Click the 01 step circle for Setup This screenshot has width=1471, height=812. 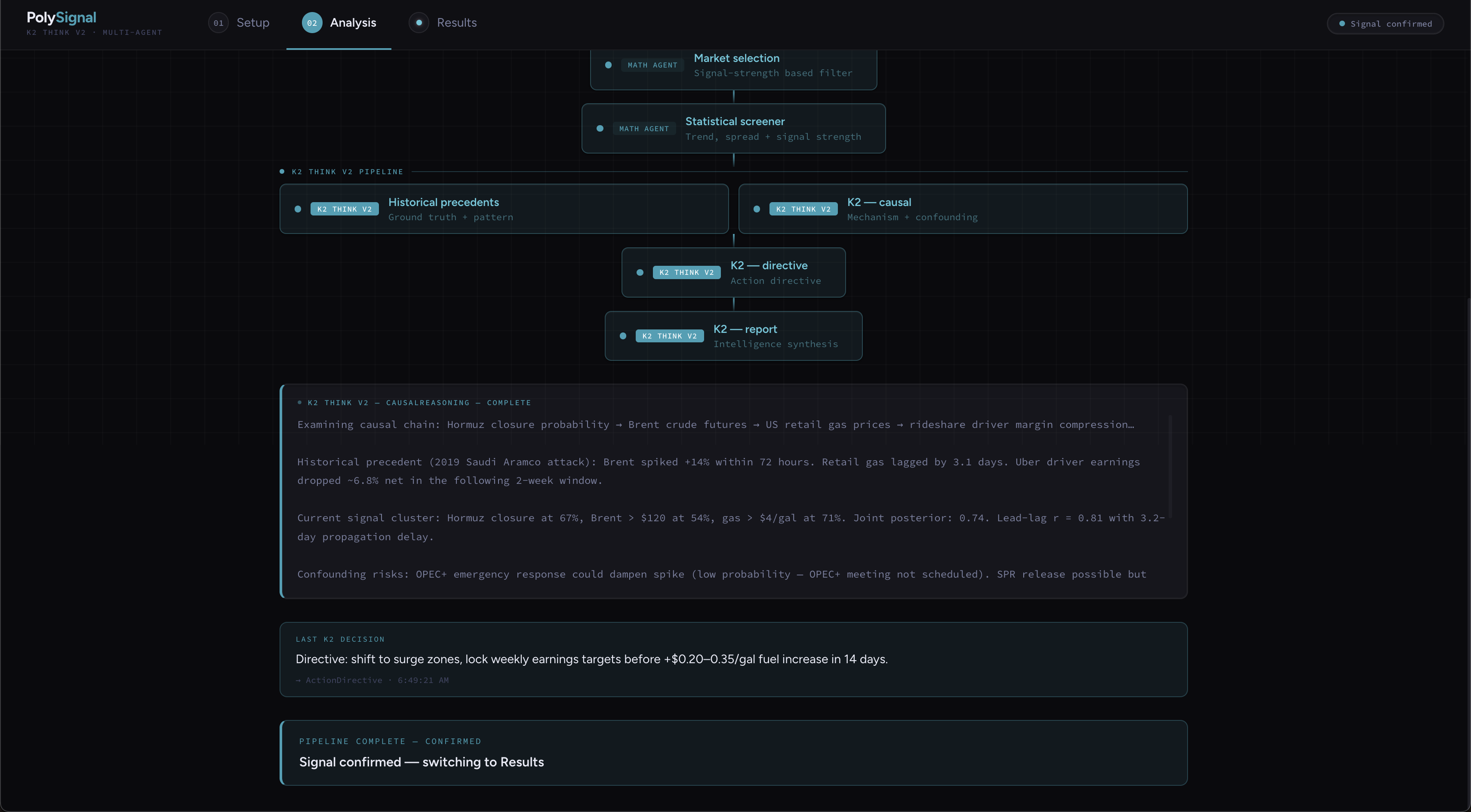point(218,23)
